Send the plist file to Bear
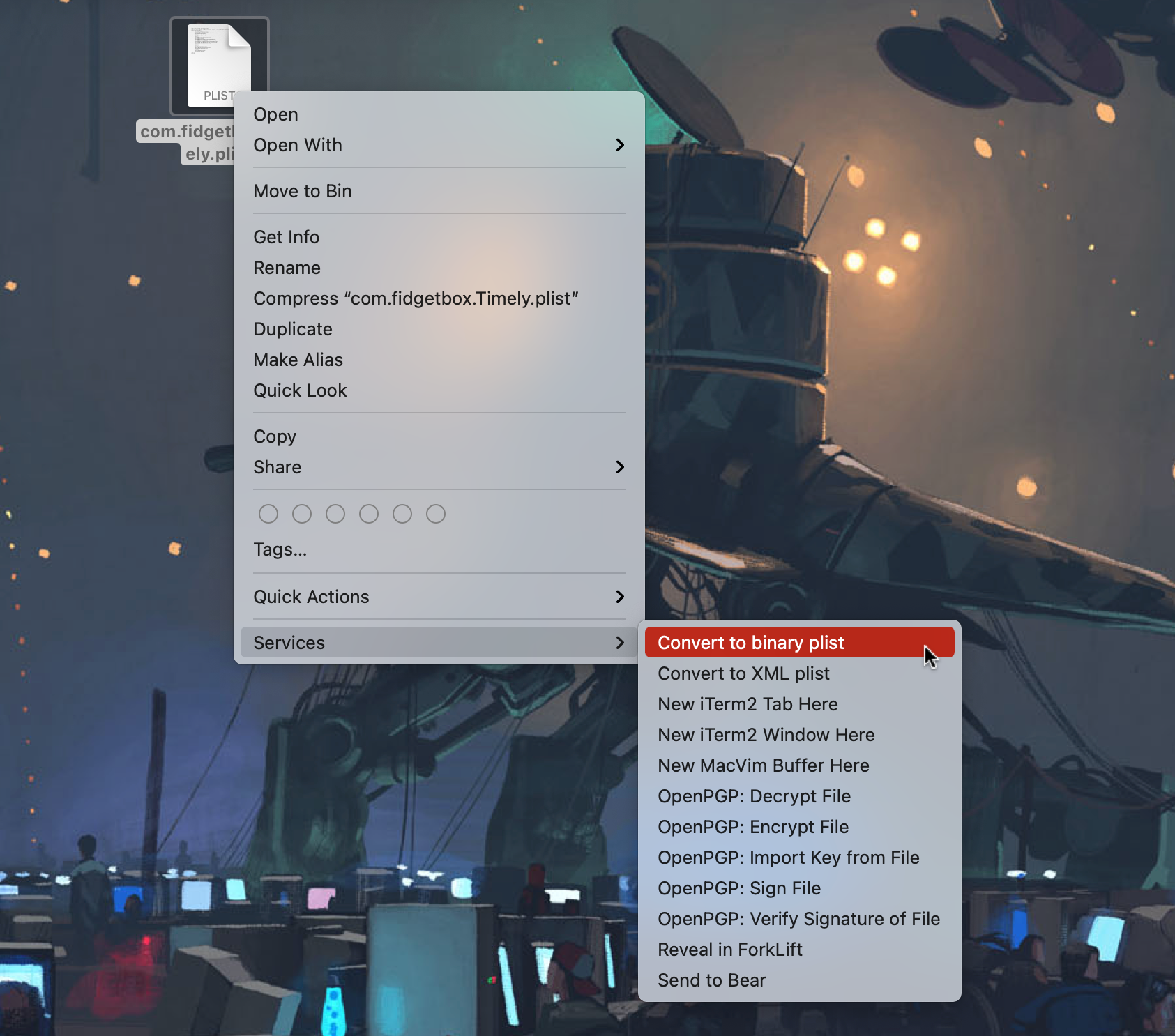The width and height of the screenshot is (1175, 1036). [x=711, y=980]
